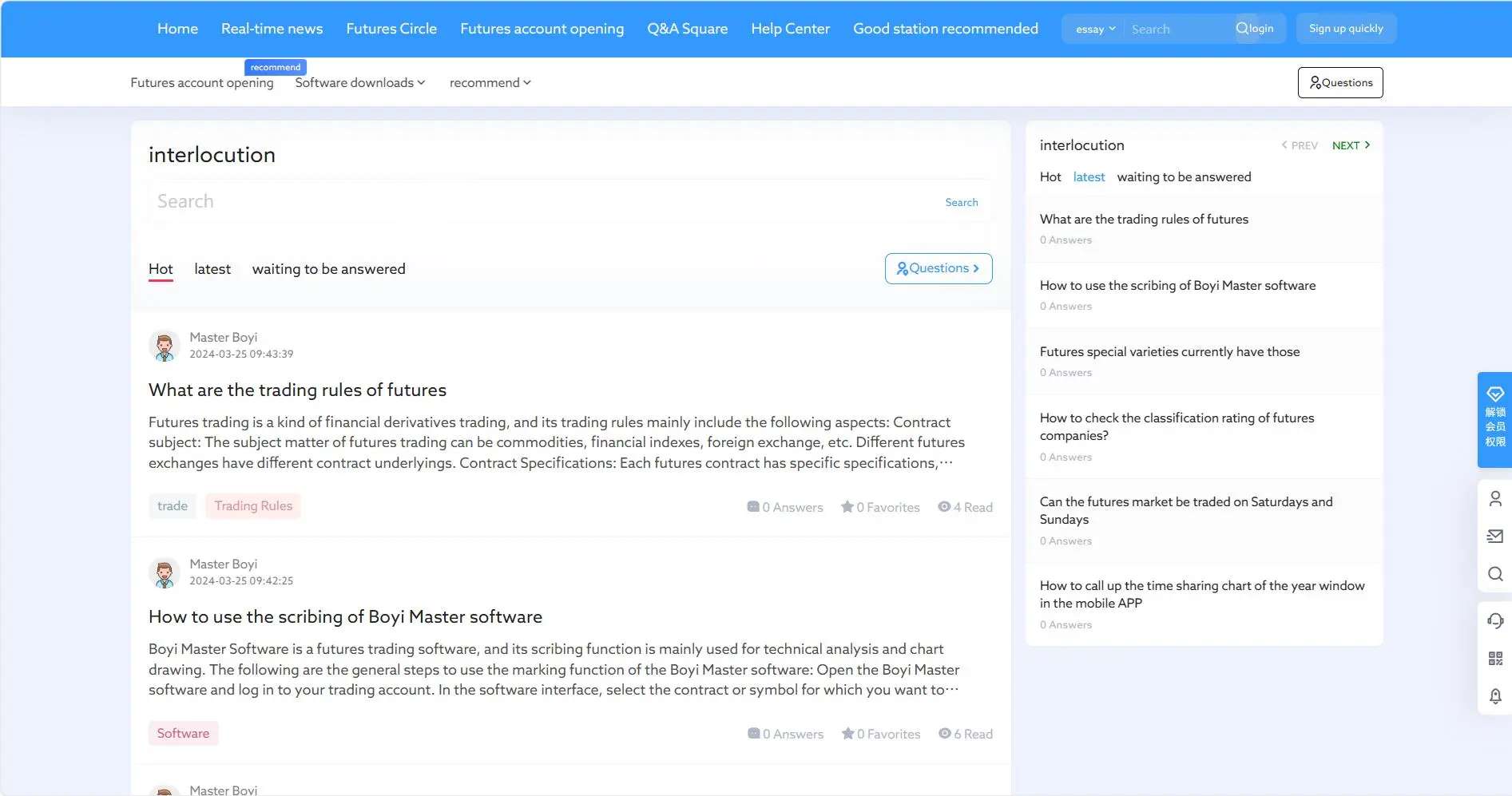
Task: Open the customer service headset icon
Action: pyautogui.click(x=1495, y=620)
